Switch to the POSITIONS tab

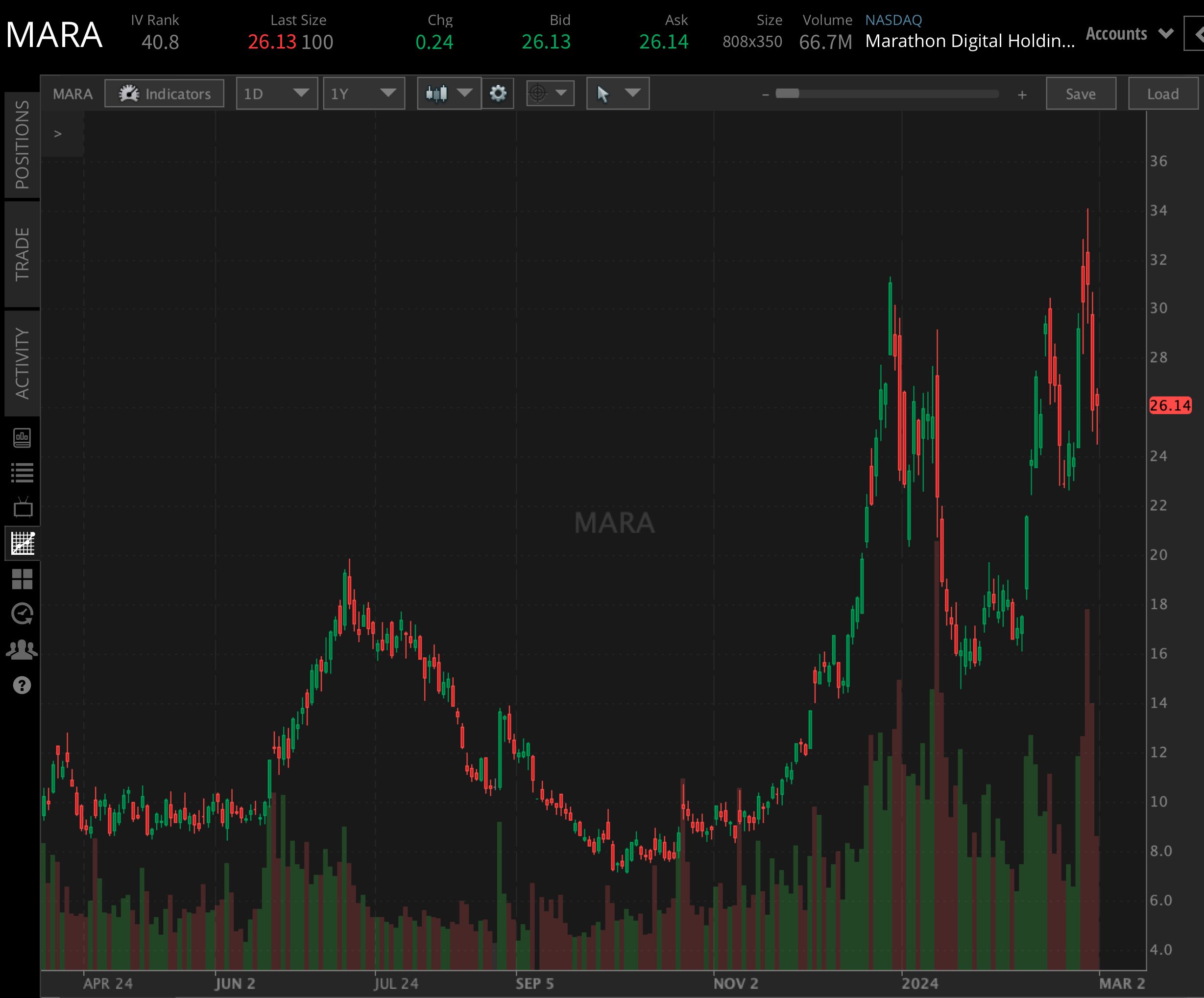coord(22,144)
